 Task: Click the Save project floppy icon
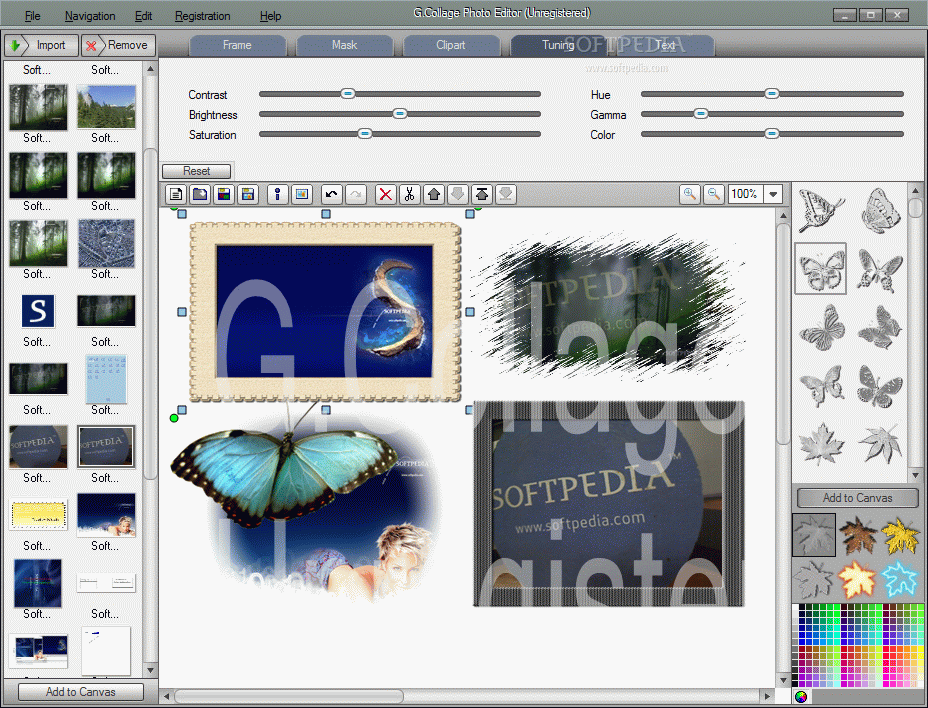tap(224, 194)
